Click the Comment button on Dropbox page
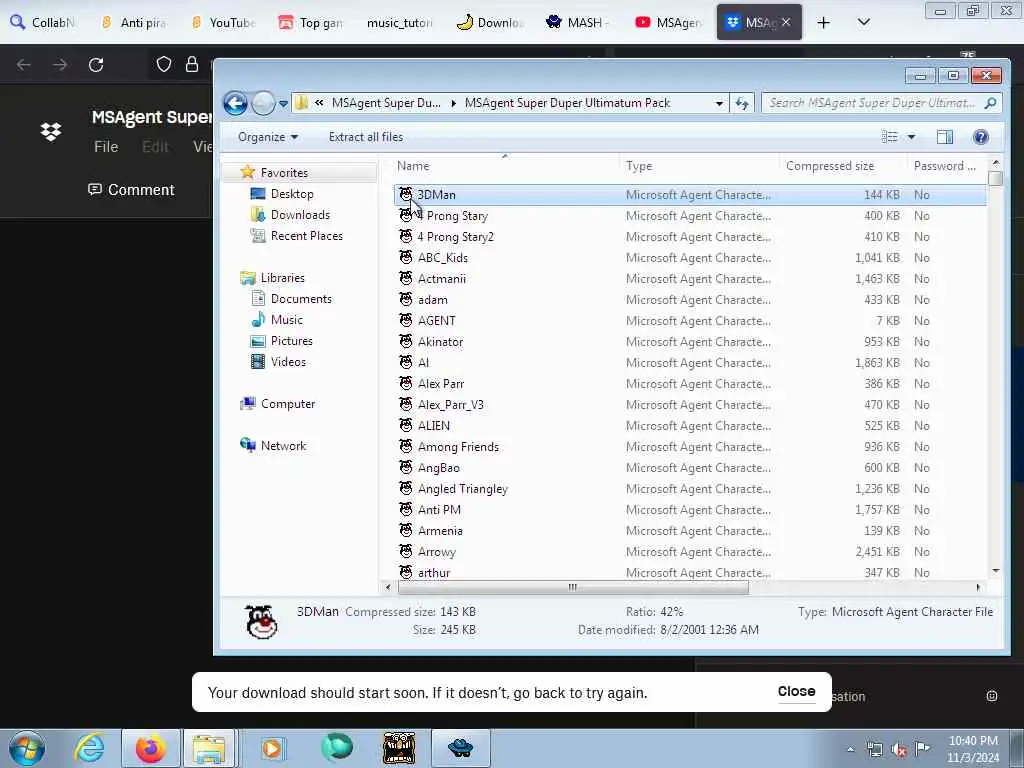 [x=131, y=190]
